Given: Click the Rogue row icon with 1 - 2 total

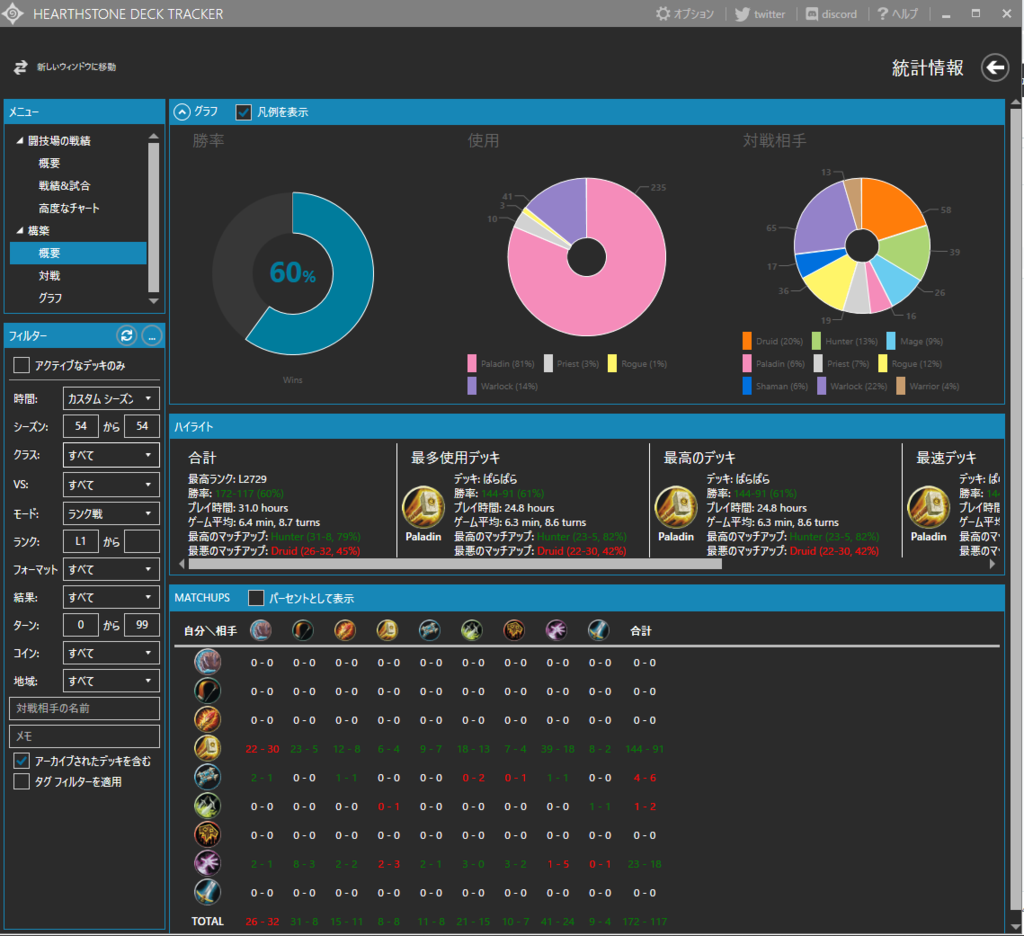Looking at the screenshot, I should click(208, 805).
